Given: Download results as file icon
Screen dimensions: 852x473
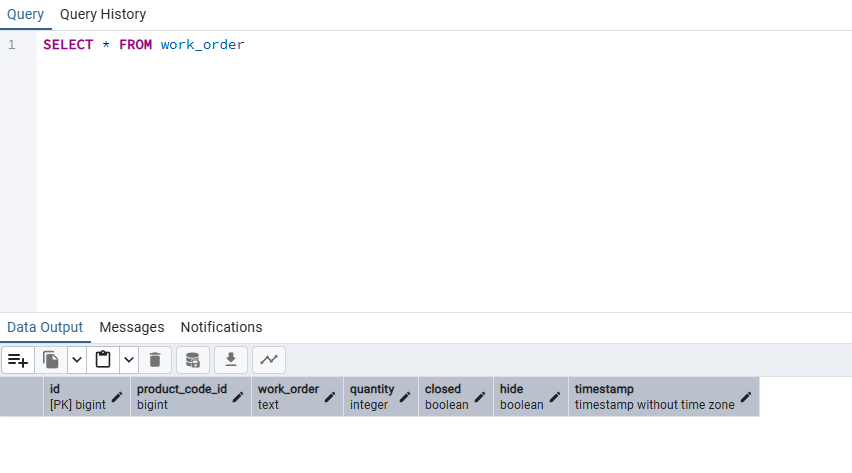Looking at the screenshot, I should [x=231, y=360].
